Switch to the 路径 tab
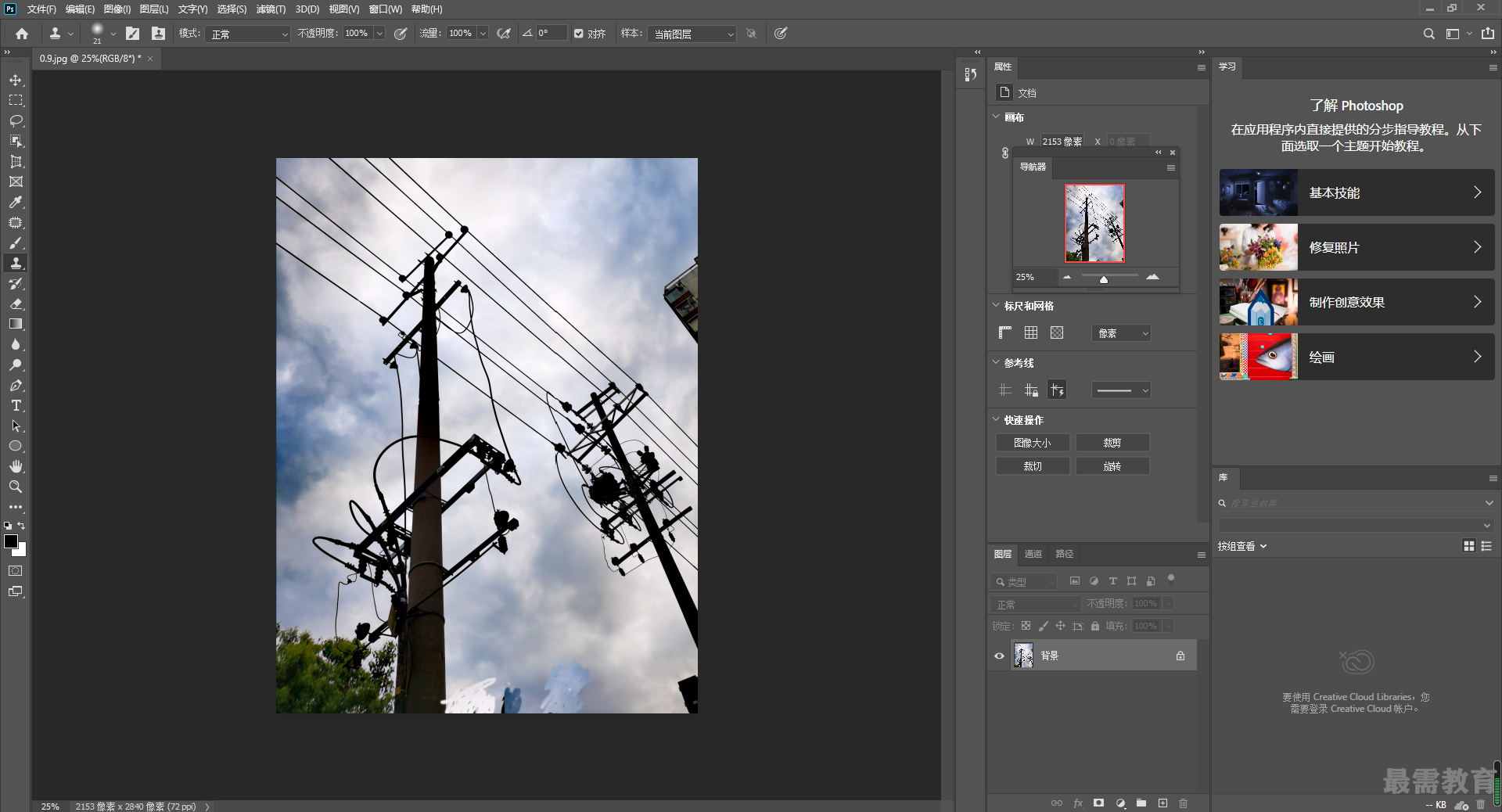This screenshot has width=1502, height=812. (x=1065, y=554)
